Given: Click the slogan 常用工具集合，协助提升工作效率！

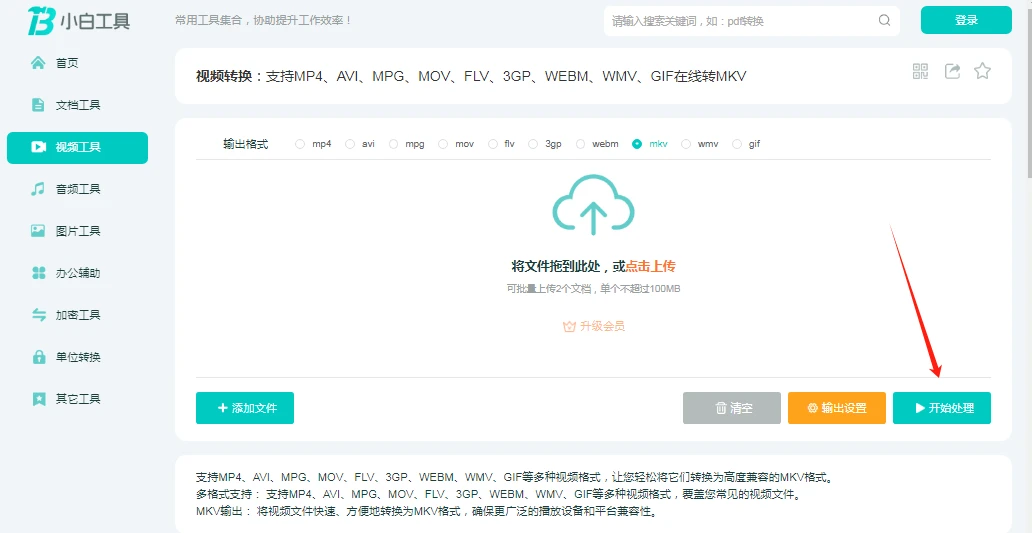Looking at the screenshot, I should click(264, 20).
